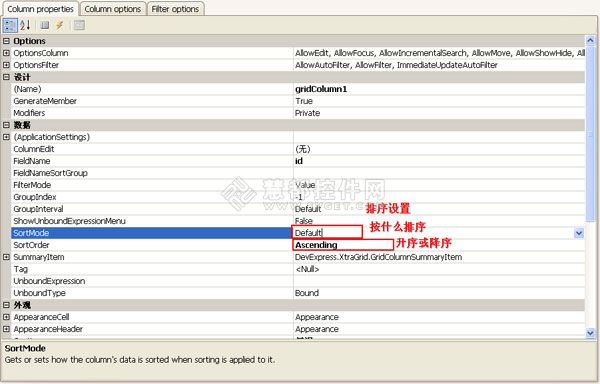Sort properties alphabetically
The width and height of the screenshot is (600, 384).
click(x=25, y=25)
